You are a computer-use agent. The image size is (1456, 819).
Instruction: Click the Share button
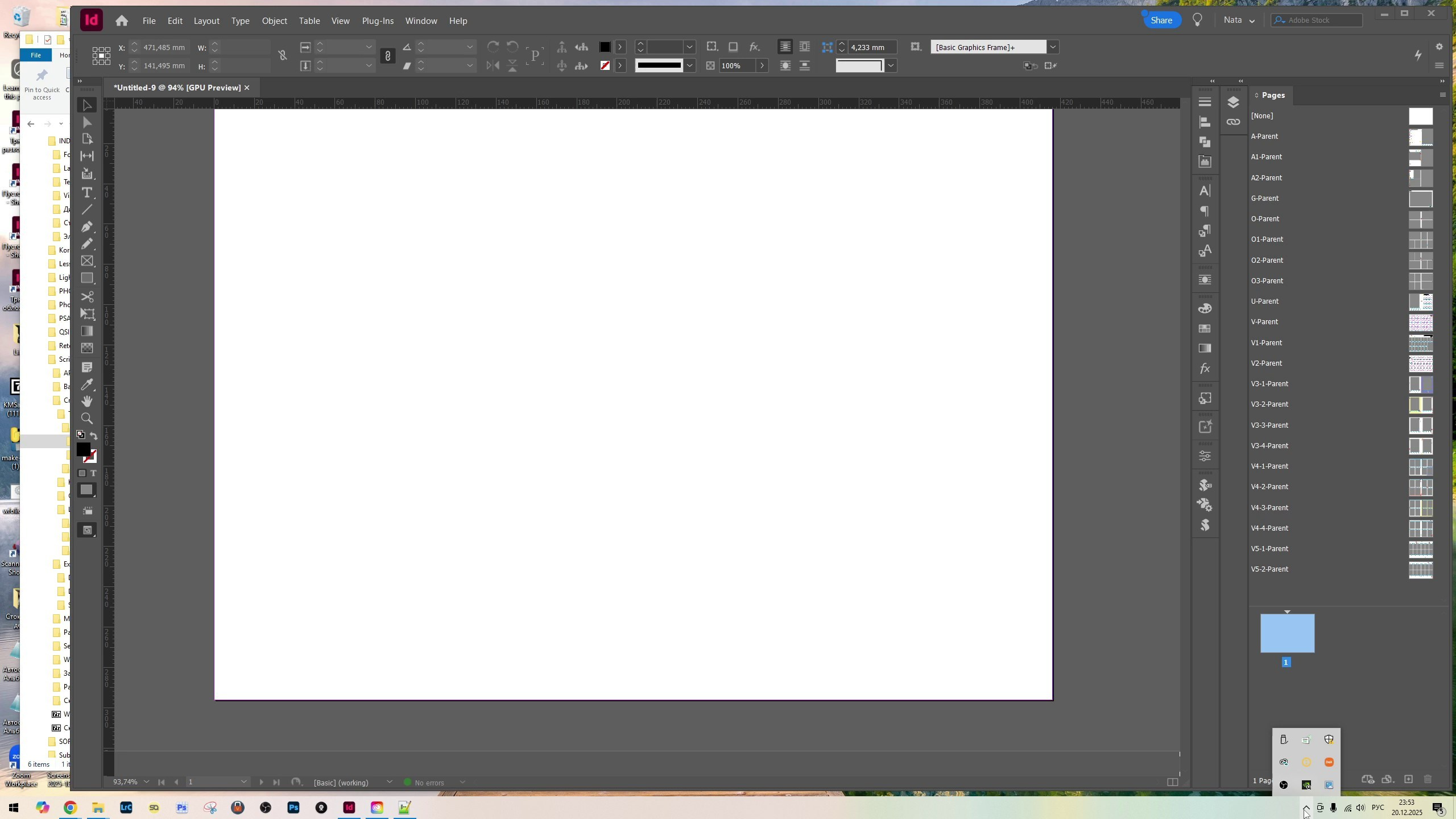pos(1161,20)
